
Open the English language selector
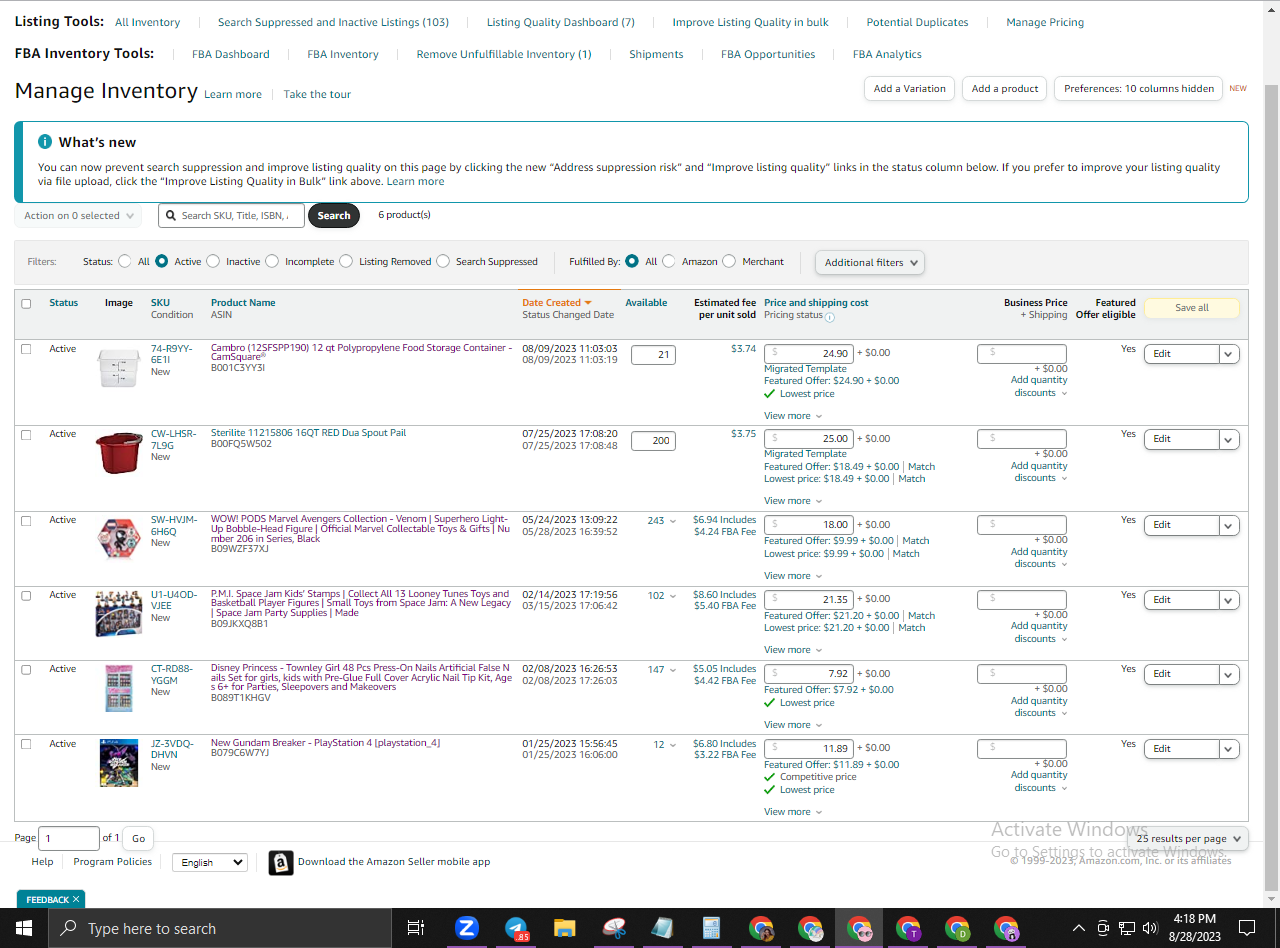(209, 862)
